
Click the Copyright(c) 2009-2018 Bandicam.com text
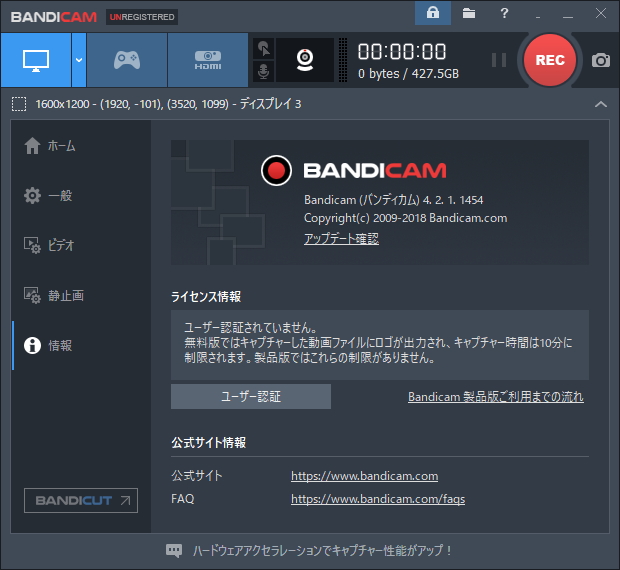coord(405,218)
